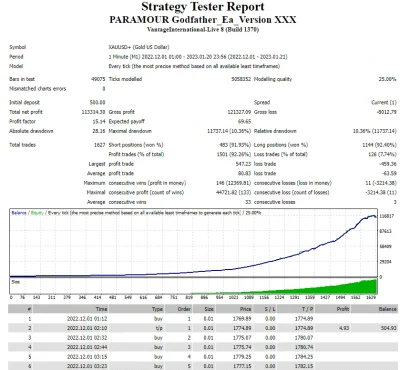Image resolution: width=400 pixels, height=370 pixels.
Task: Click the 1629 axis label under chart
Action: (x=371, y=297)
